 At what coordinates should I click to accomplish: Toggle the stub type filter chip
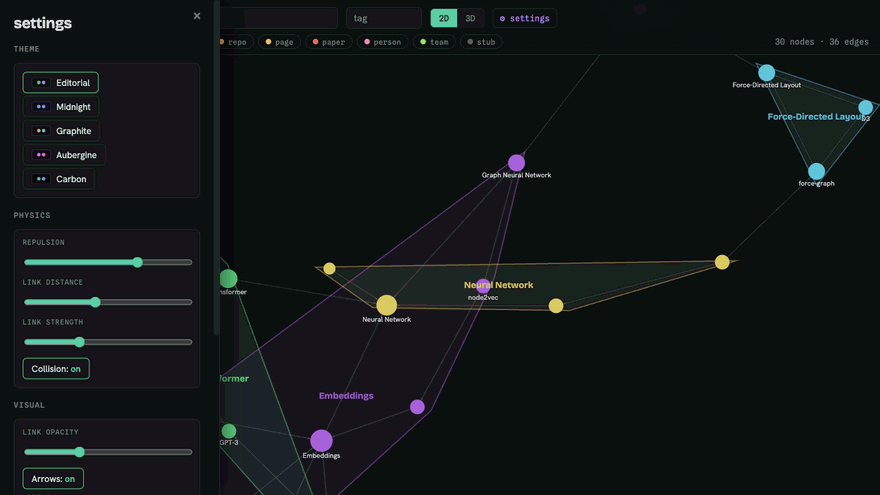pyautogui.click(x=482, y=42)
